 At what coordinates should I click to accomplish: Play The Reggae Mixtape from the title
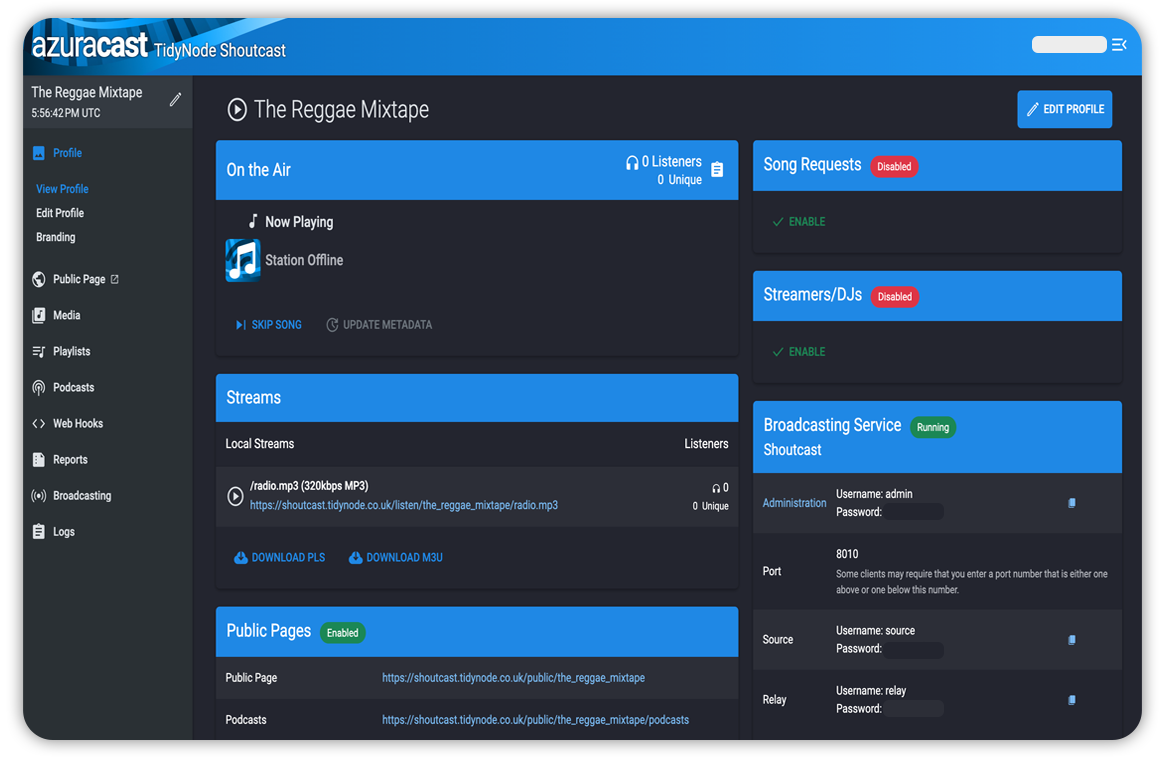[x=237, y=109]
